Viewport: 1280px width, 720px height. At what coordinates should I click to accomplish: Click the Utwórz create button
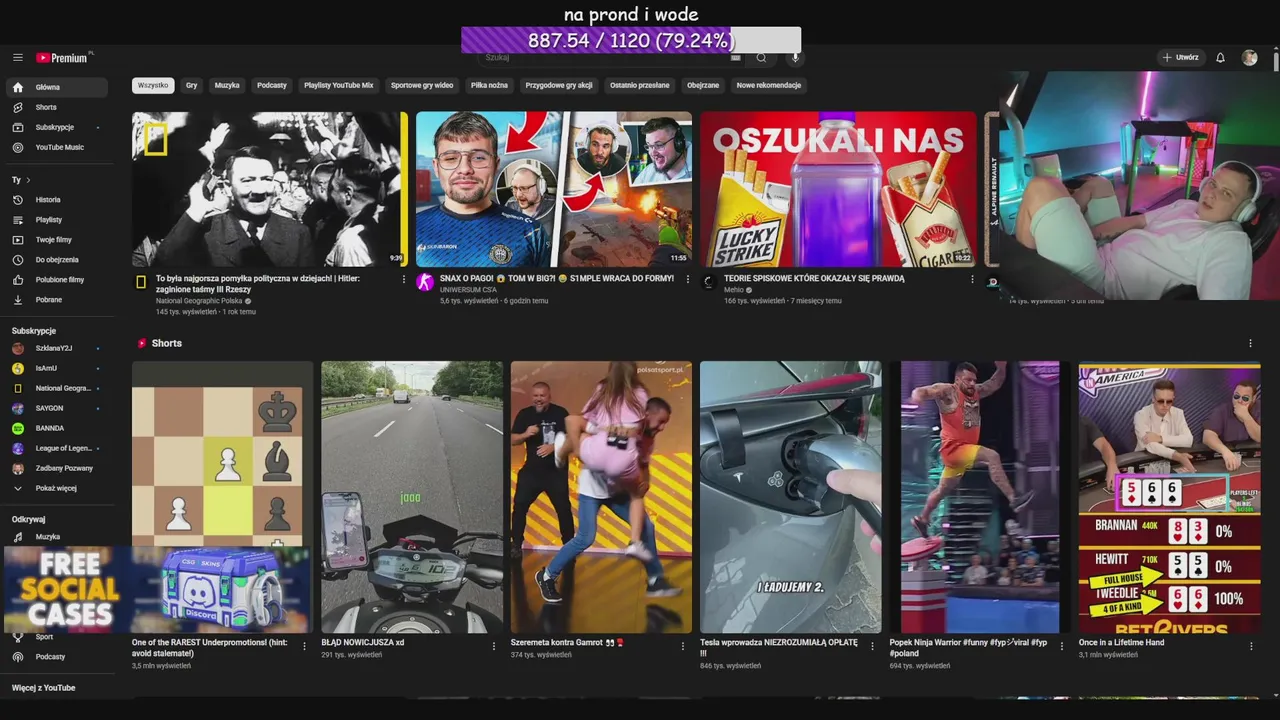pyautogui.click(x=1180, y=58)
